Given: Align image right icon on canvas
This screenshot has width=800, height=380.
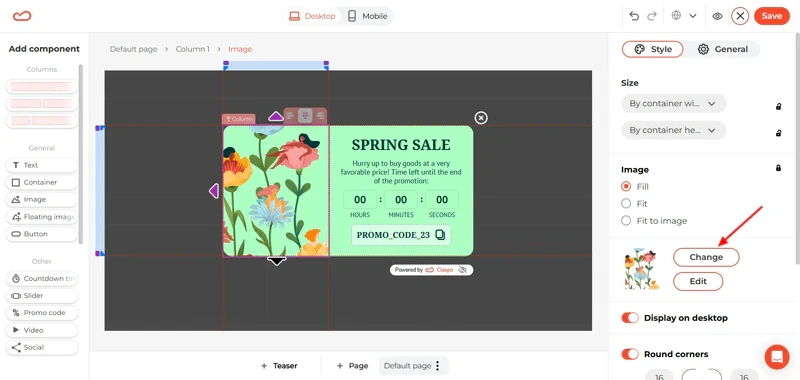Looking at the screenshot, I should [x=320, y=116].
